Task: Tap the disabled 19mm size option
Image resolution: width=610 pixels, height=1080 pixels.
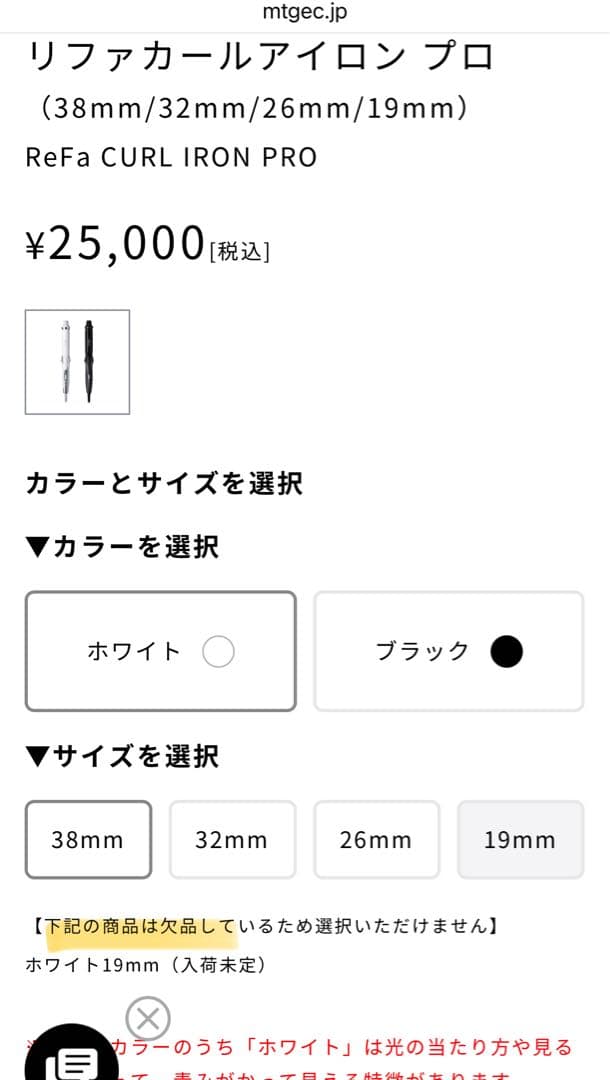Action: pyautogui.click(x=520, y=839)
